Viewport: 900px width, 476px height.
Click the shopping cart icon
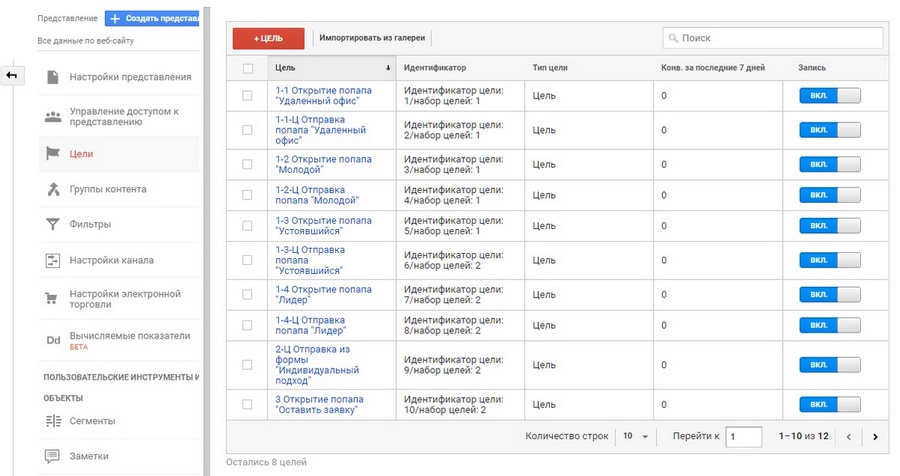coord(51,299)
